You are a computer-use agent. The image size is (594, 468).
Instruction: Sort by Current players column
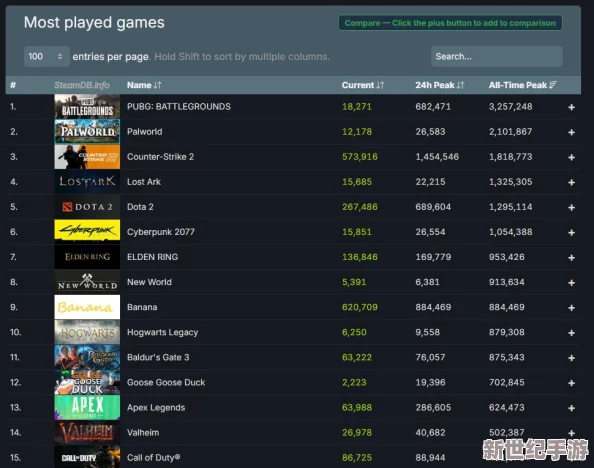[363, 85]
